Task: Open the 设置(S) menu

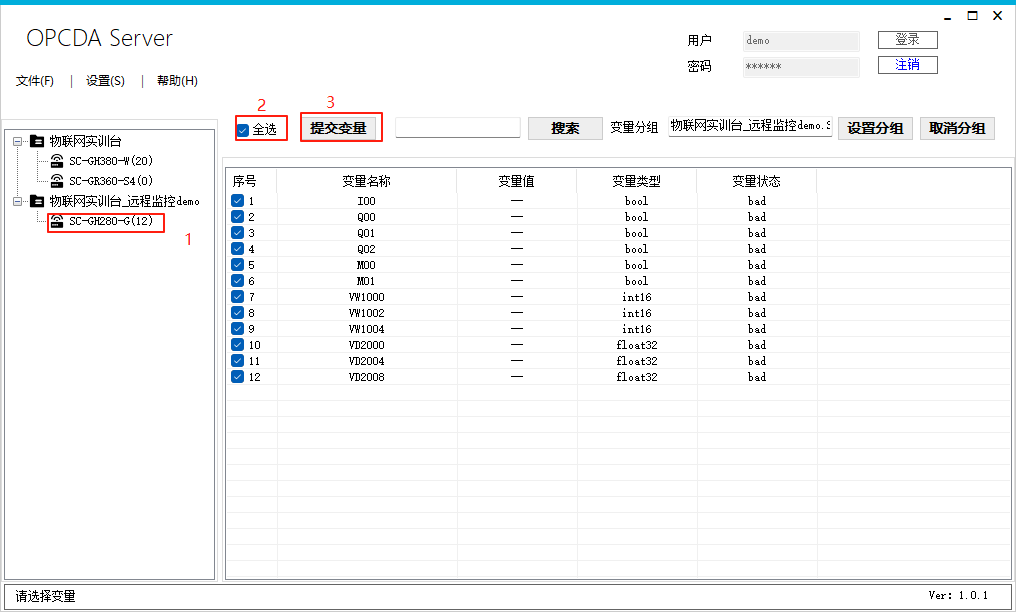Action: pyautogui.click(x=105, y=81)
